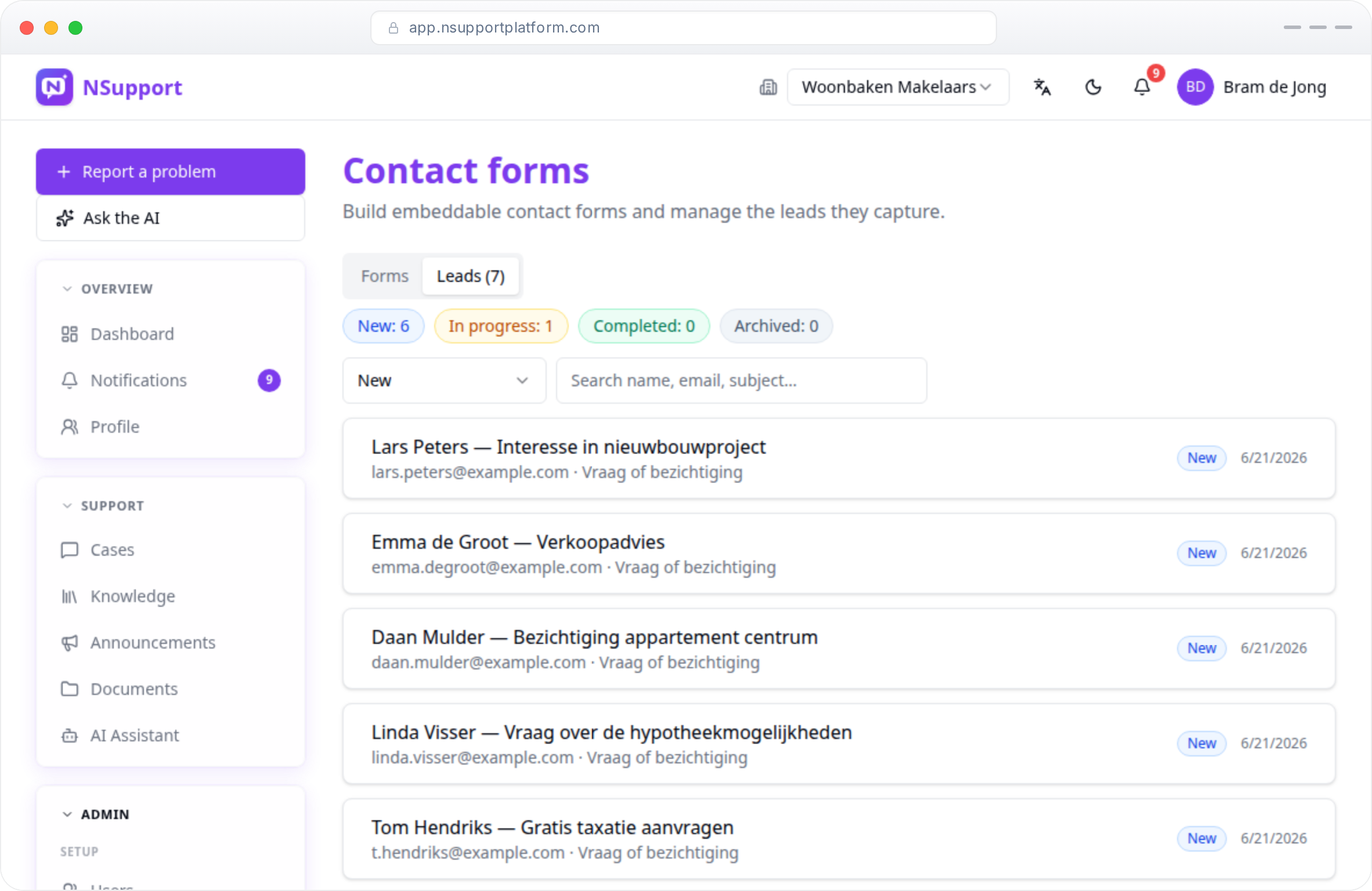Filter by New: 6 chip

pos(384,326)
